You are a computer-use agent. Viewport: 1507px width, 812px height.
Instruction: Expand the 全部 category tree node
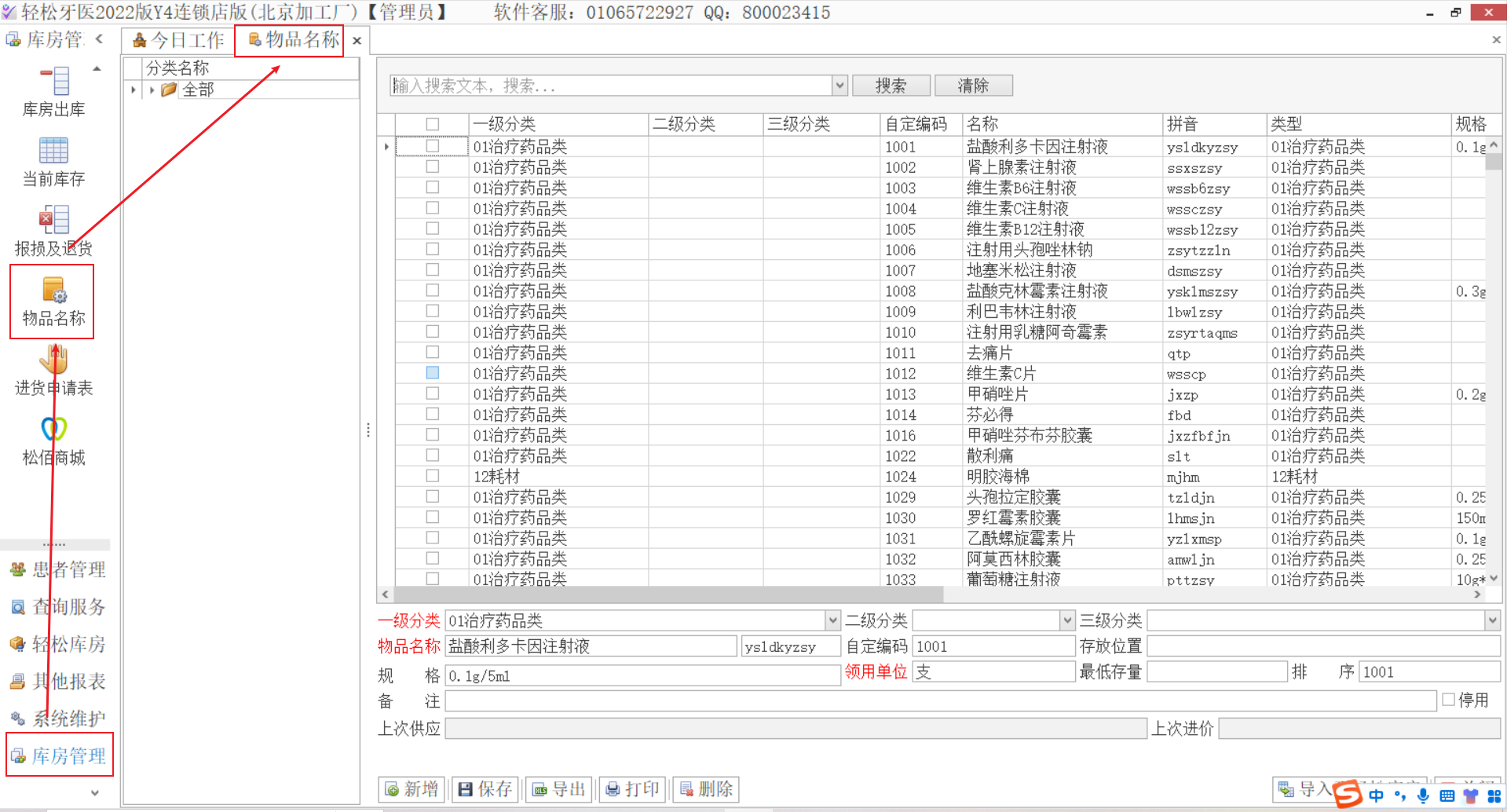pyautogui.click(x=152, y=90)
